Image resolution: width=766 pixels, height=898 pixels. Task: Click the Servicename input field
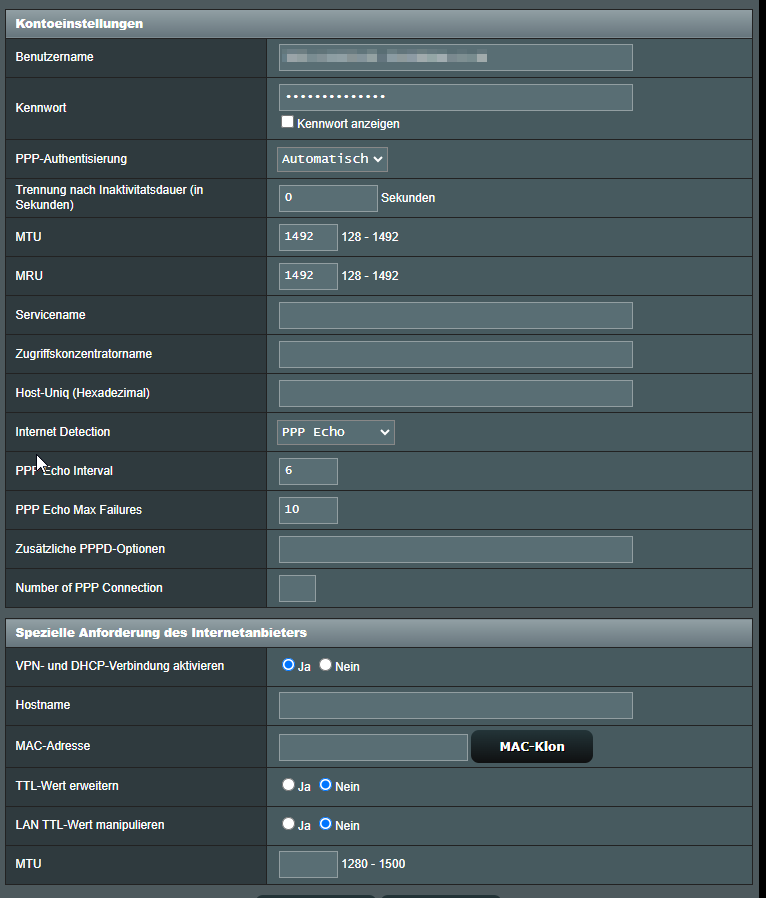click(x=456, y=315)
